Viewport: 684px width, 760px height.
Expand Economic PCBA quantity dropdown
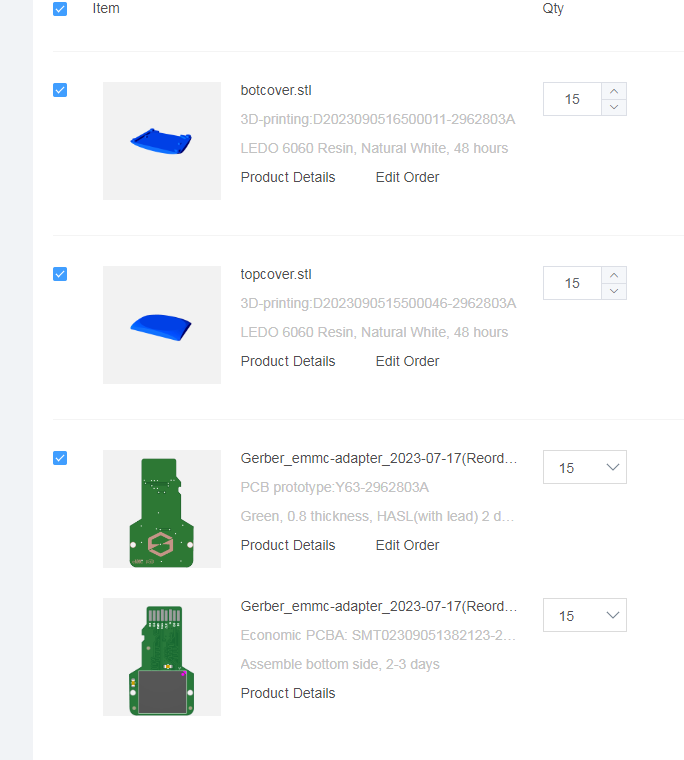click(585, 615)
